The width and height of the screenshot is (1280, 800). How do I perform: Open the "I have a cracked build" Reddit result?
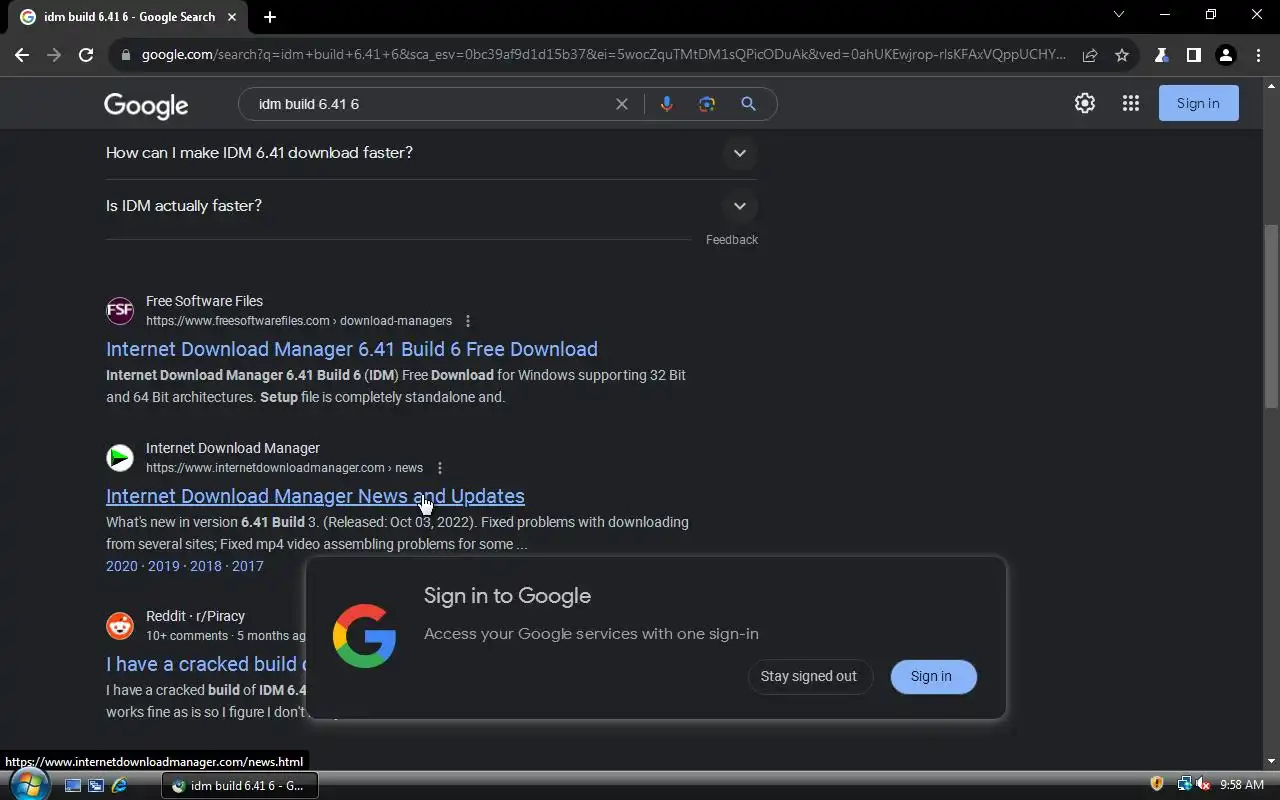(x=206, y=664)
